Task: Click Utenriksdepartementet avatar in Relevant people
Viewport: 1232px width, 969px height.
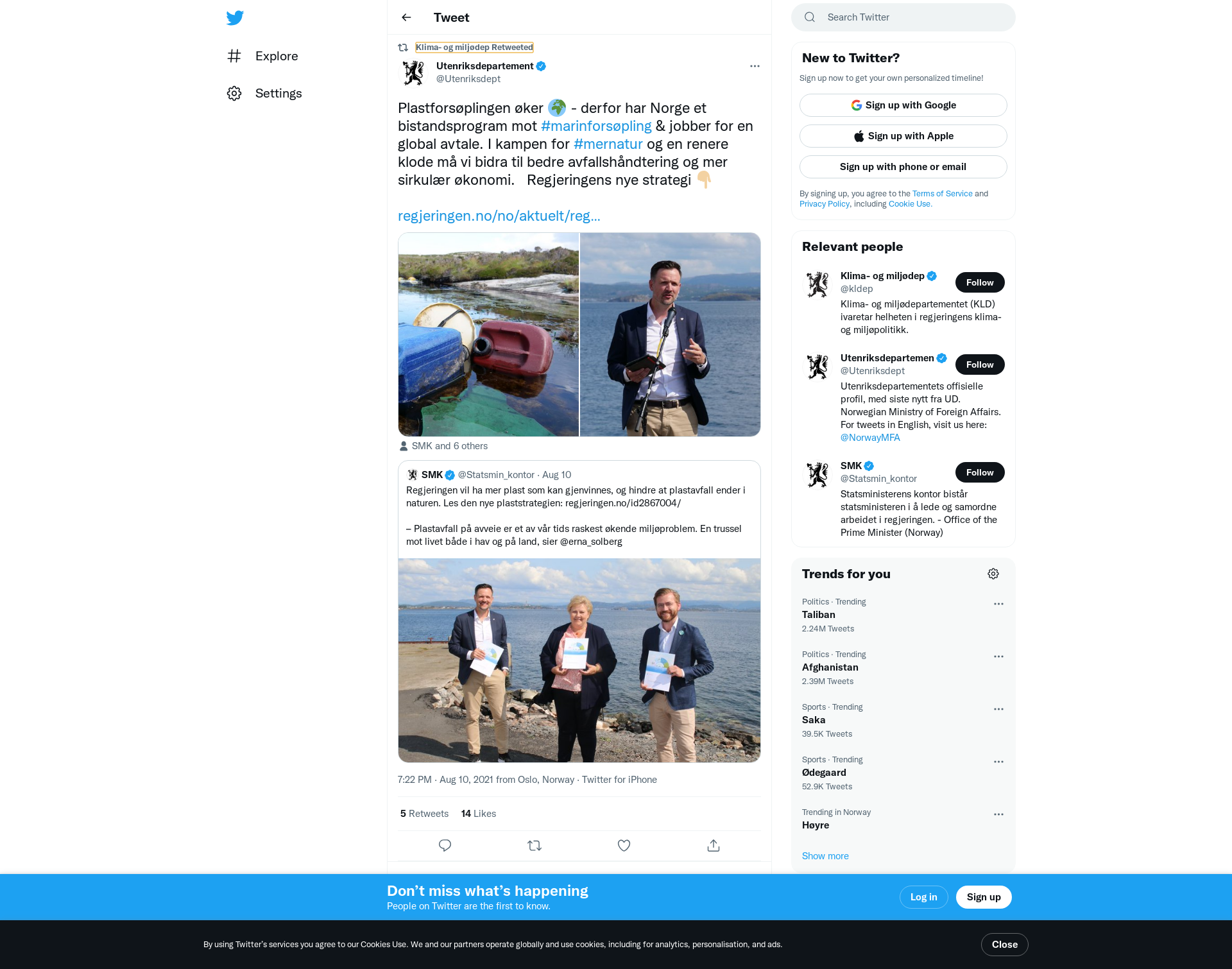Action: click(817, 367)
